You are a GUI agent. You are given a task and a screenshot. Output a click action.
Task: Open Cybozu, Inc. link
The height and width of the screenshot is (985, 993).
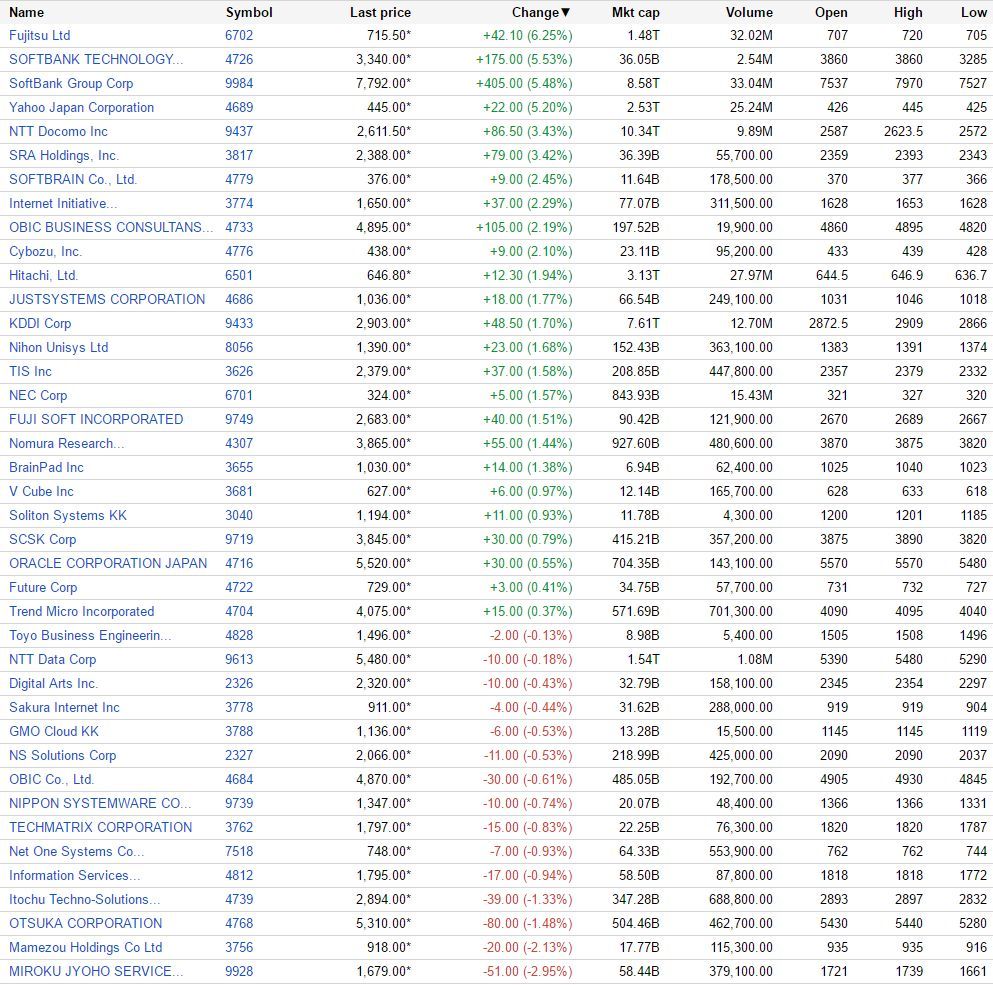pos(45,251)
